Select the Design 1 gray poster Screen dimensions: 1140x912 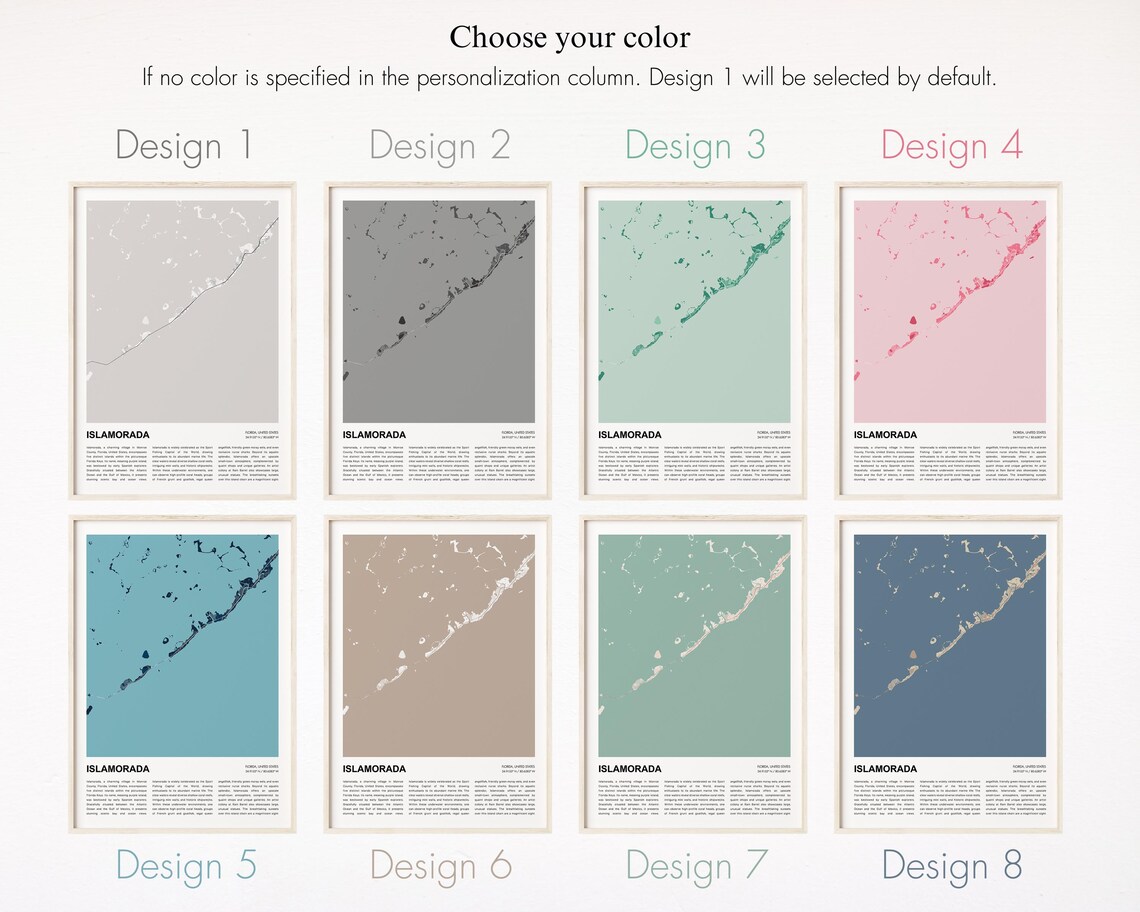coord(182,340)
